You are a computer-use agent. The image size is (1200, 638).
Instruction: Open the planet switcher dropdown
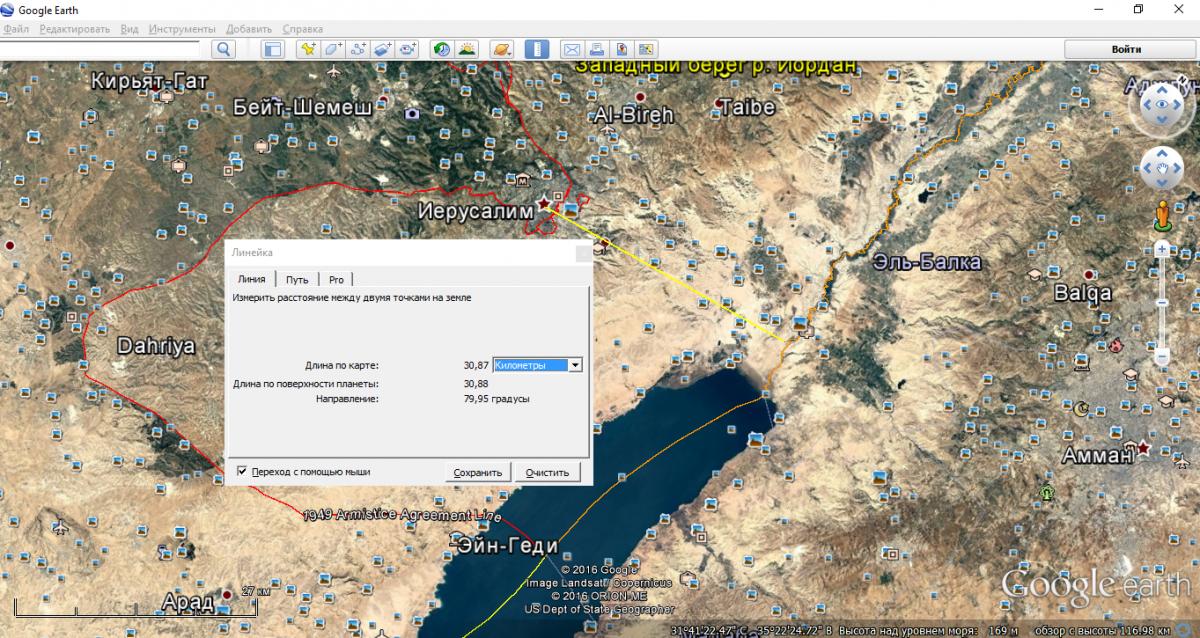[502, 49]
